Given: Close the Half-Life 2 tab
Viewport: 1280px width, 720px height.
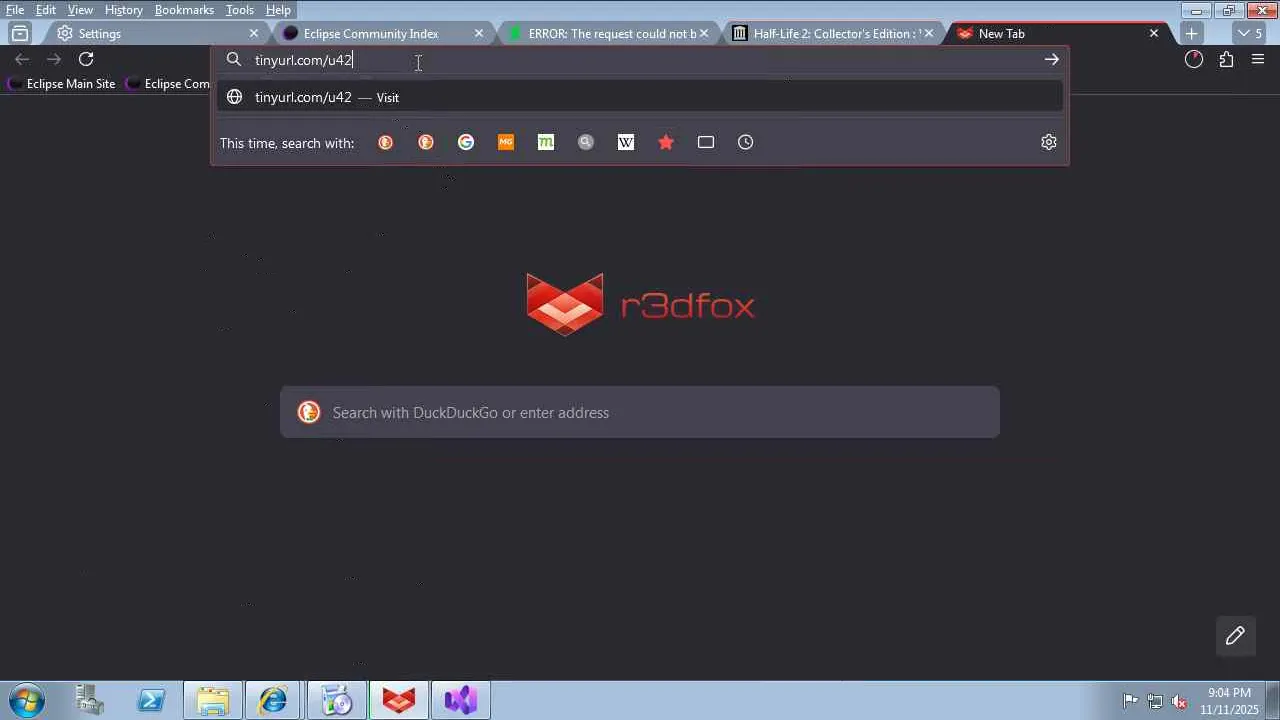Looking at the screenshot, I should (x=928, y=33).
